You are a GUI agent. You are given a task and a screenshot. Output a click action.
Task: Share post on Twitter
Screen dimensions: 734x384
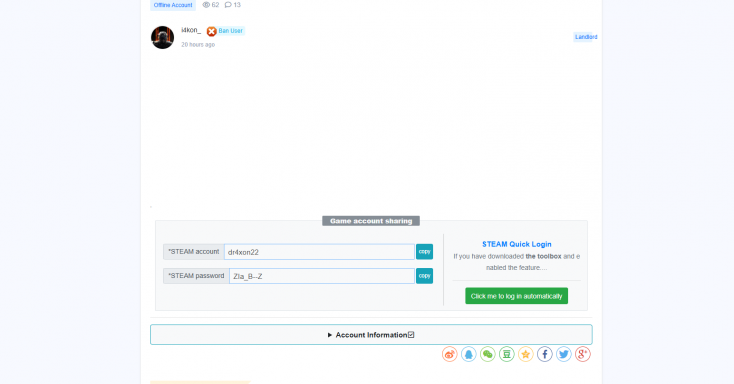(x=564, y=354)
